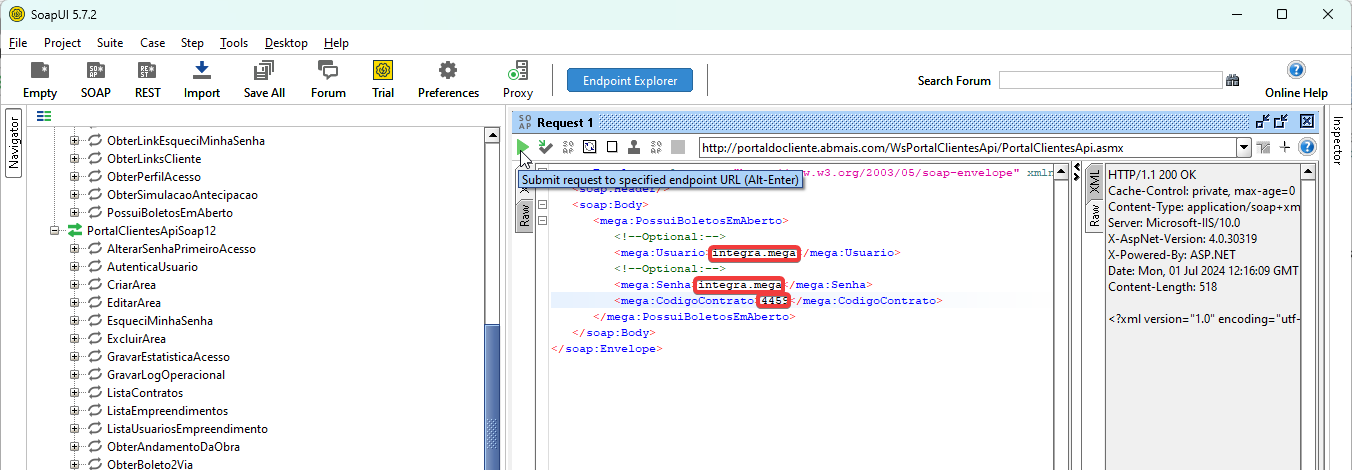The image size is (1352, 470).
Task: Submit the request with the green play button
Action: (x=523, y=147)
